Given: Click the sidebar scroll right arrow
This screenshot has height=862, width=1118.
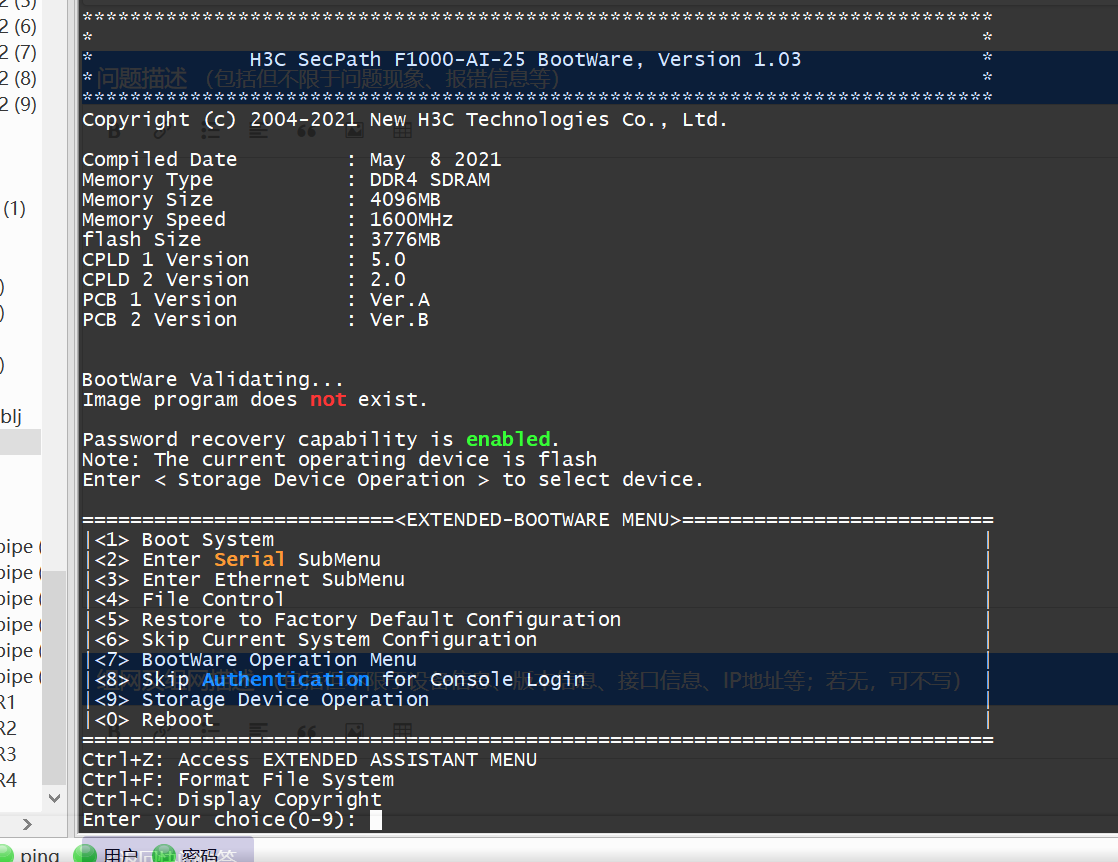Looking at the screenshot, I should pos(27,824).
